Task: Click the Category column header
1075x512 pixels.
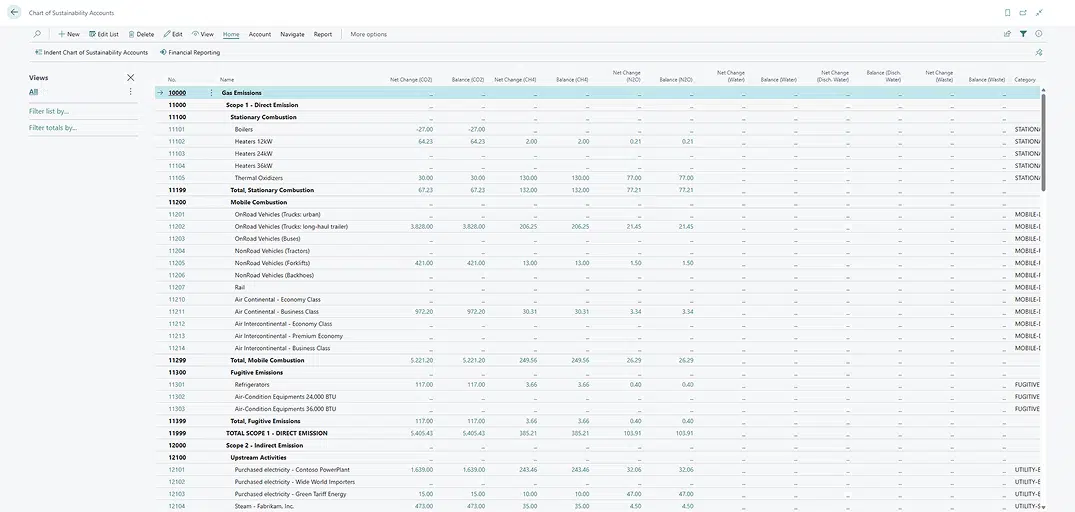Action: click(1025, 80)
